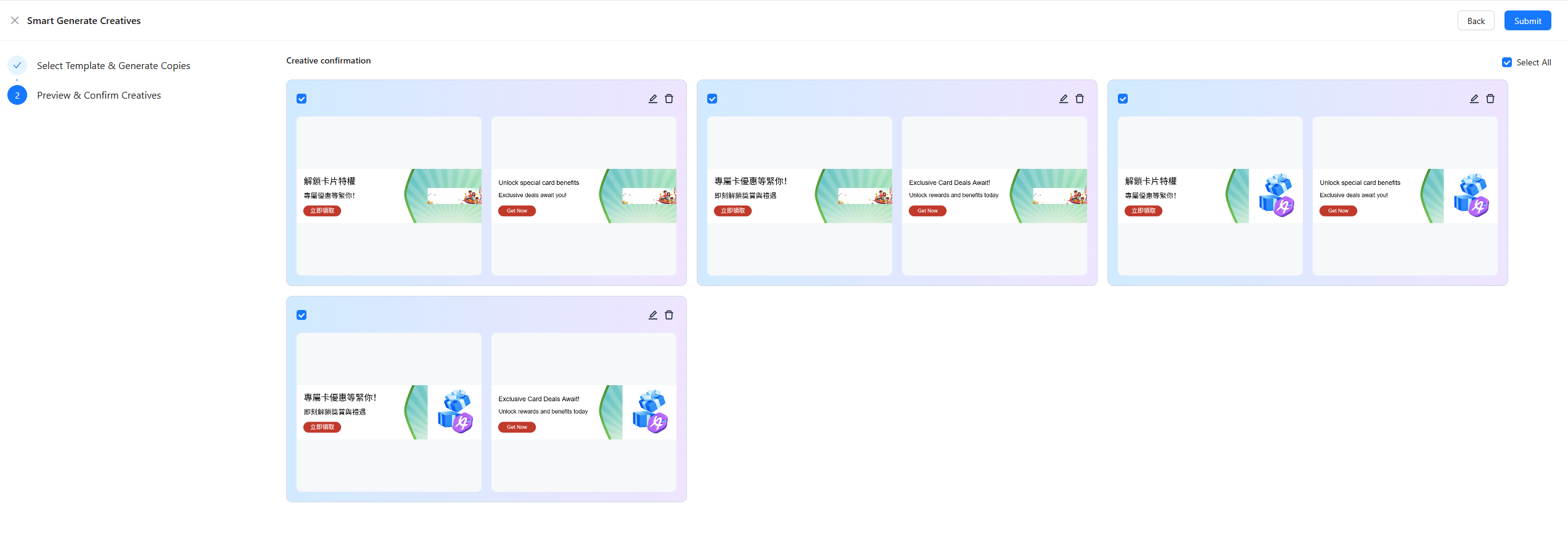Go to Select Template & Generate Copies step
1568x559 pixels.
tap(113, 65)
